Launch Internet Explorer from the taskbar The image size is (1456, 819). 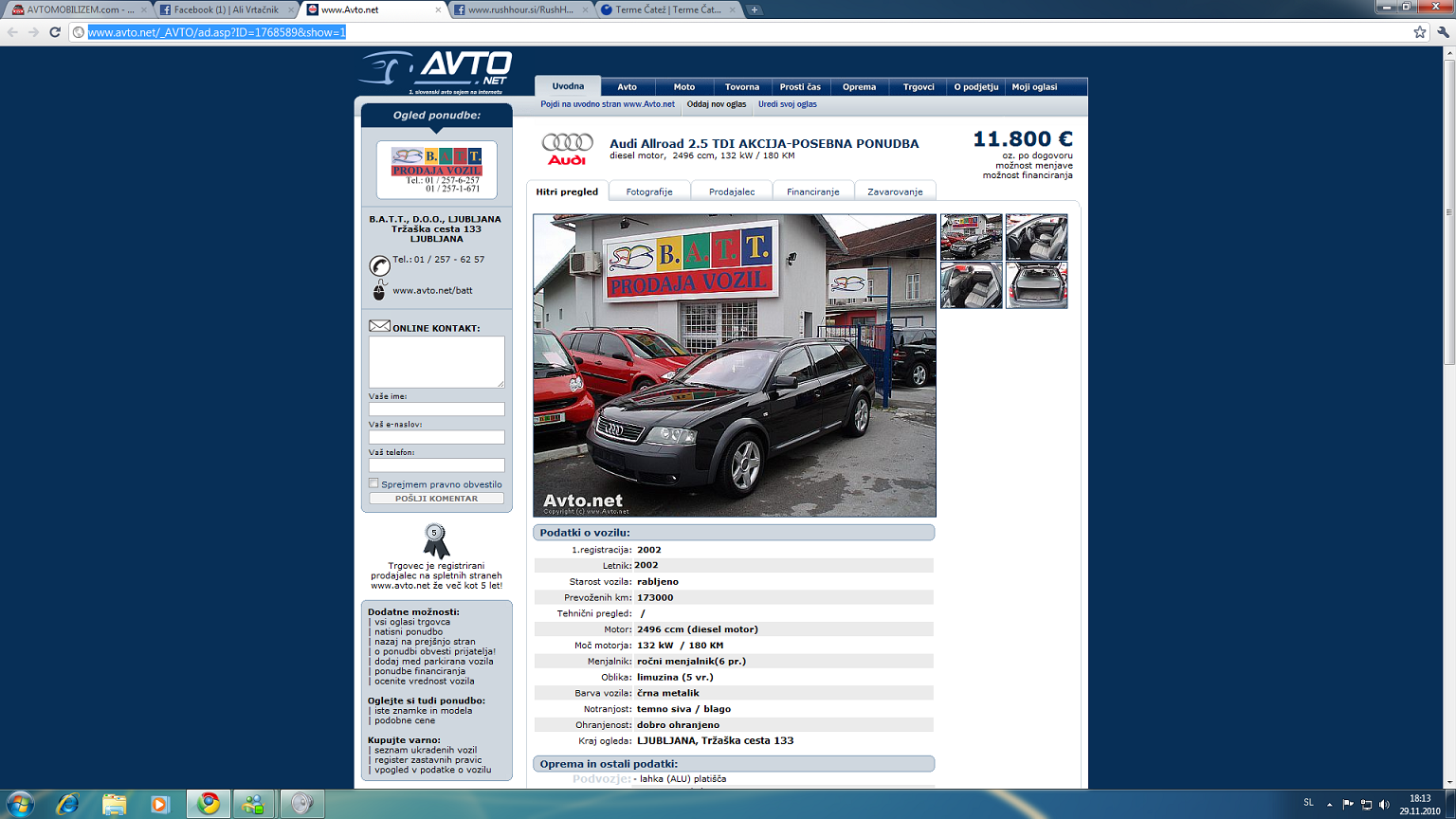click(x=67, y=804)
